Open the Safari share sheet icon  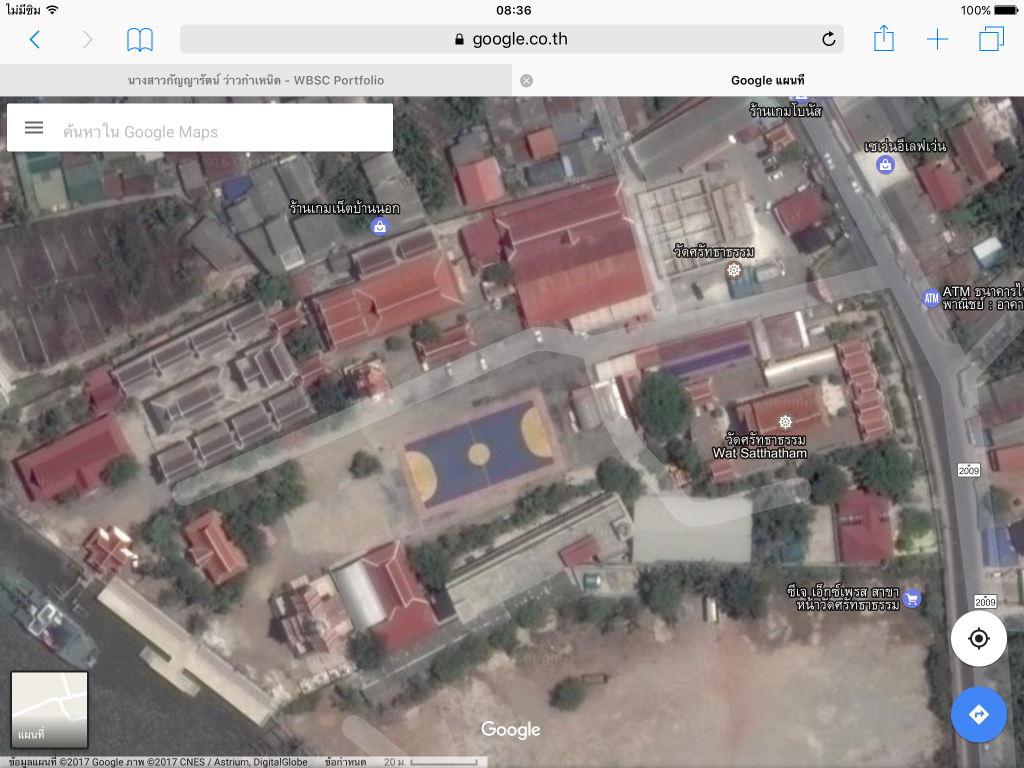[x=883, y=40]
